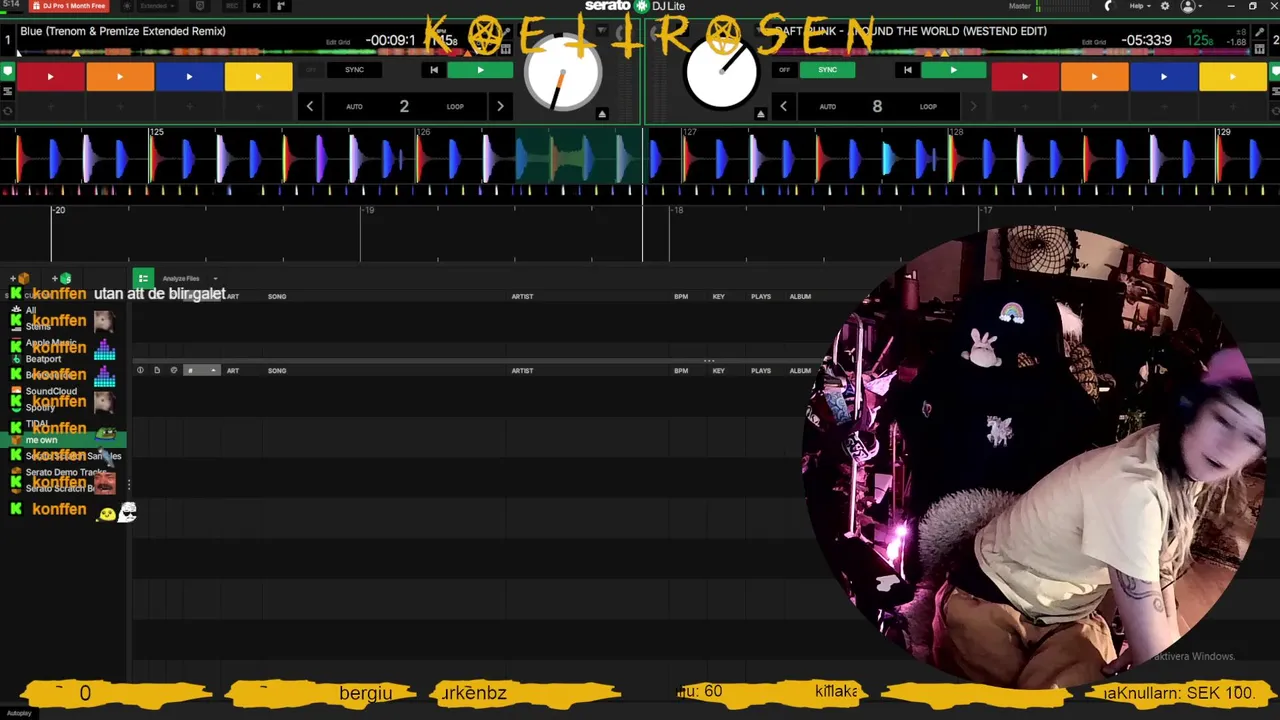Activate LOOP on the right deck
Image resolution: width=1280 pixels, height=720 pixels.
tap(928, 106)
